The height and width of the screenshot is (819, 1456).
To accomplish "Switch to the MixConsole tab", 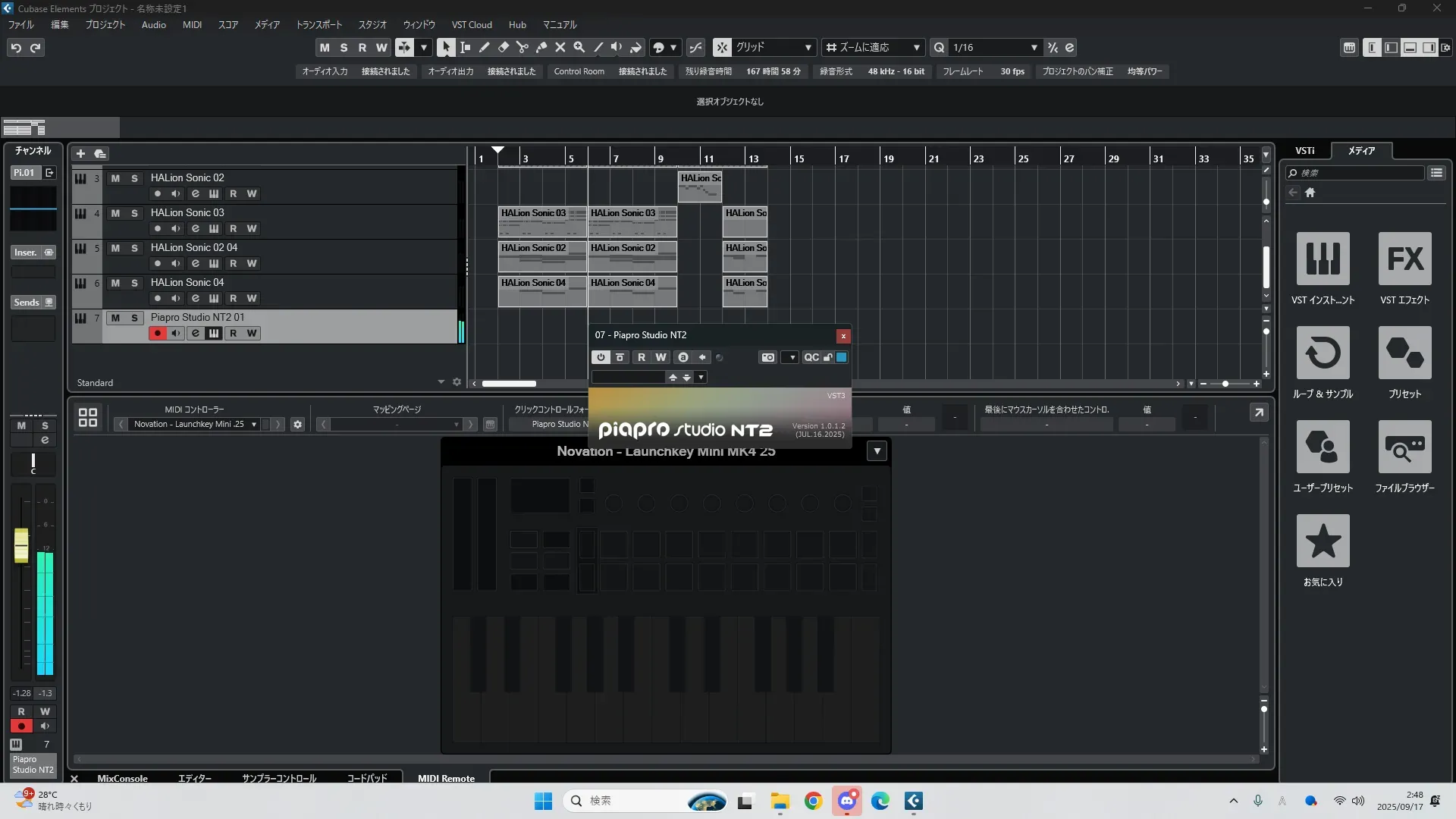I will pos(122,778).
